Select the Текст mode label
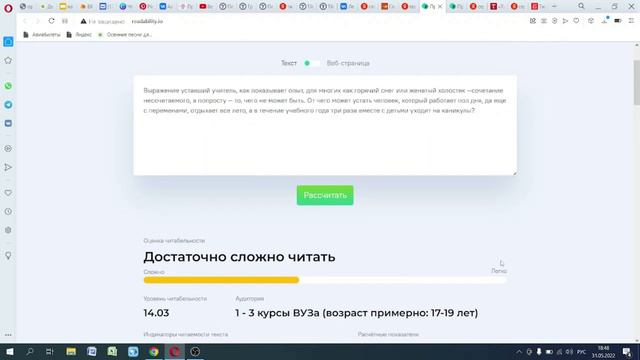Screen dimensions: 640x360 289,63
